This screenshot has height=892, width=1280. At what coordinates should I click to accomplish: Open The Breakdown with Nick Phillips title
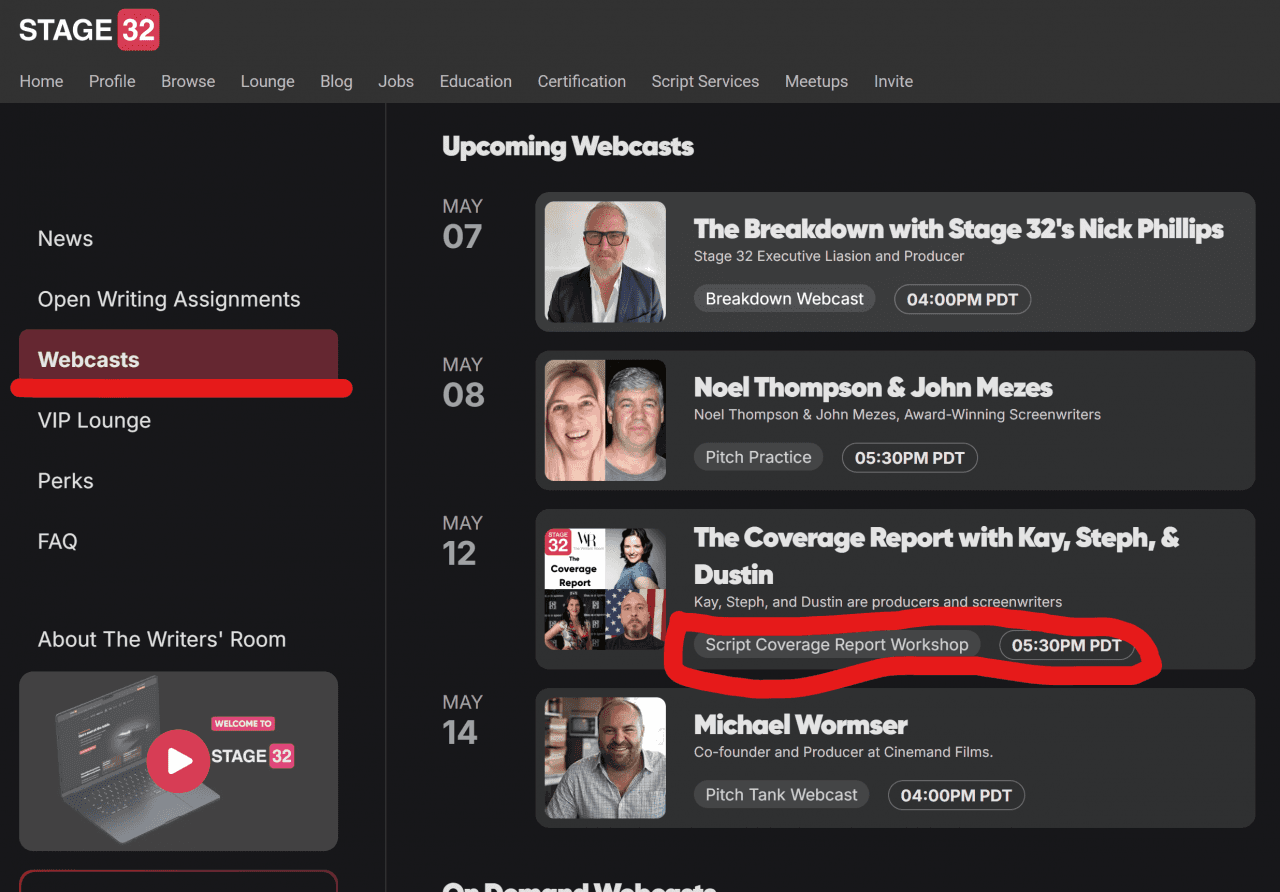coord(958,229)
